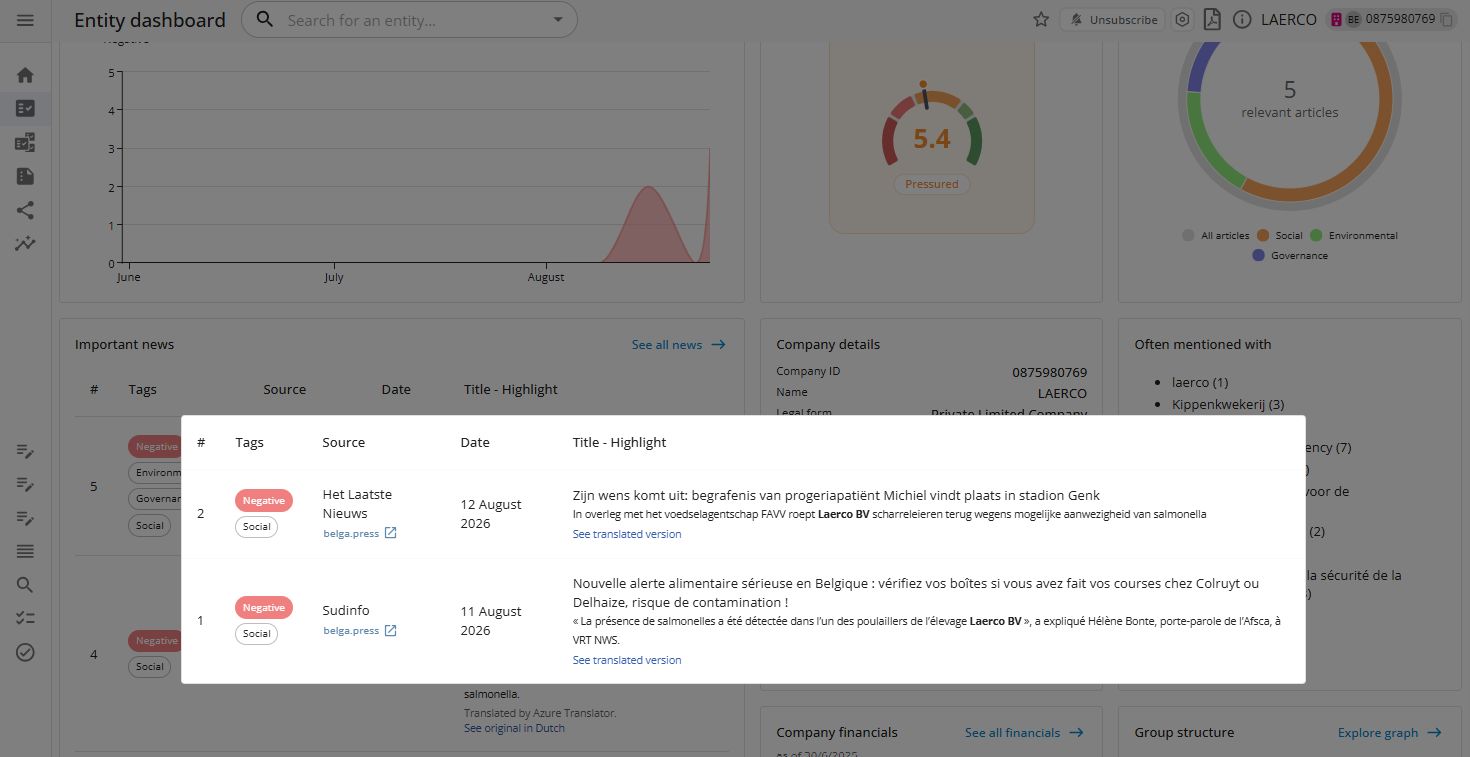Expand the entity search dropdown arrow
The image size is (1470, 757).
558,20
